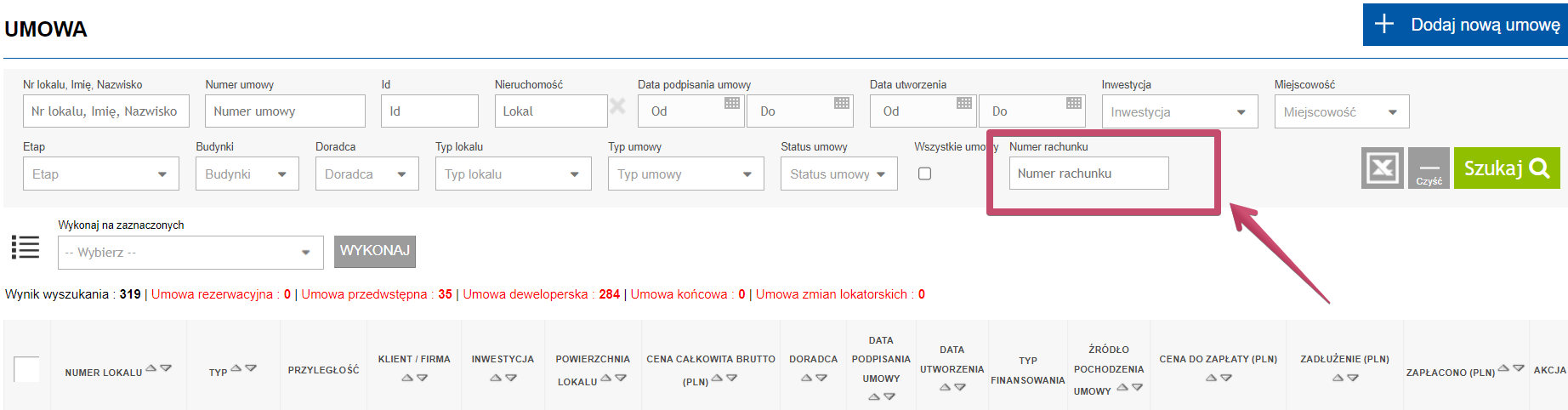The image size is (1568, 410).
Task: Sort Data utworzenia descending
Action: pos(960,387)
